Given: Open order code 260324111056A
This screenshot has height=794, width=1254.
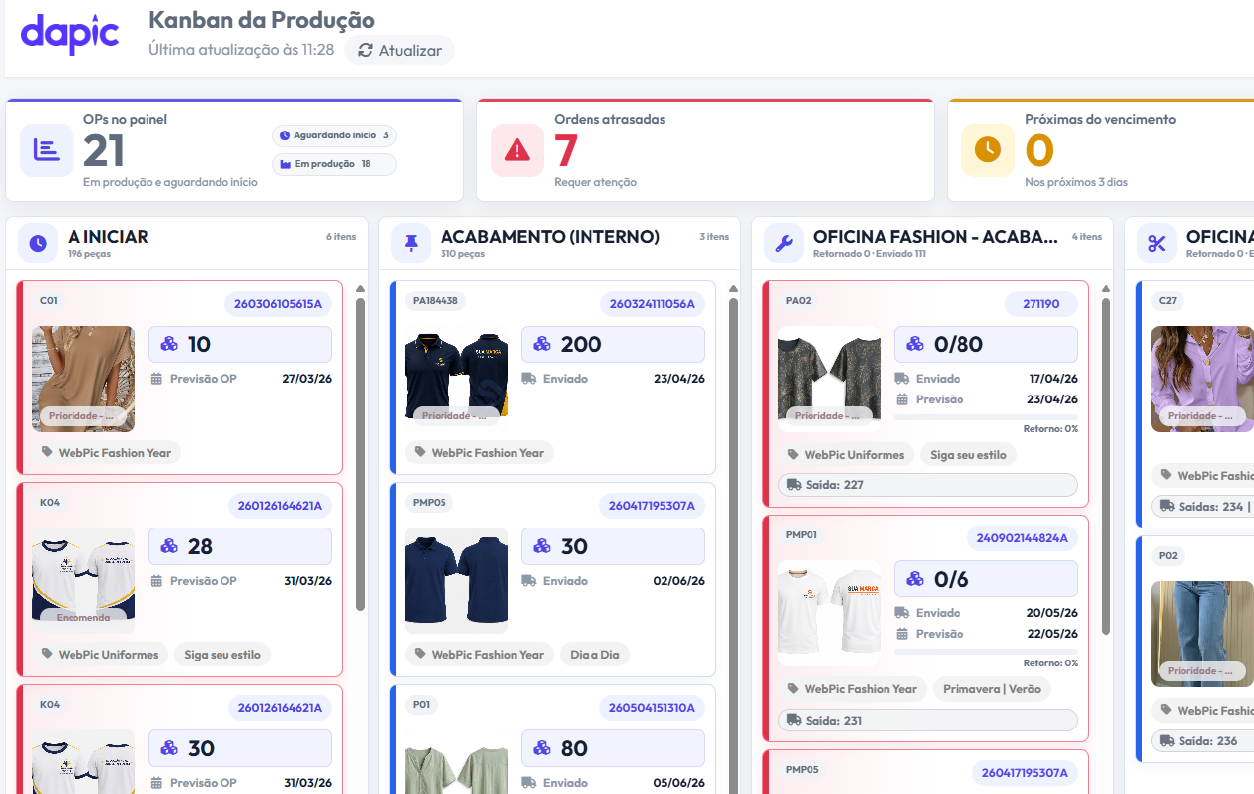Looking at the screenshot, I should click(x=652, y=304).
